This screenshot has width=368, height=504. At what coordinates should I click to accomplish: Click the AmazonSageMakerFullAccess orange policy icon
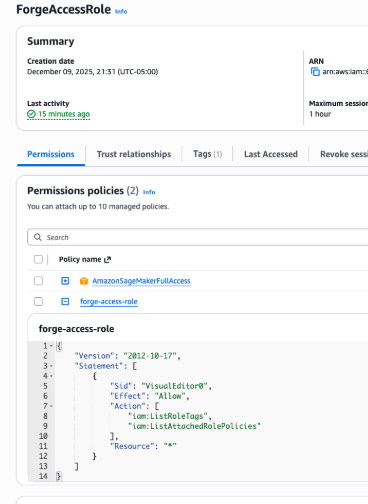(84, 281)
